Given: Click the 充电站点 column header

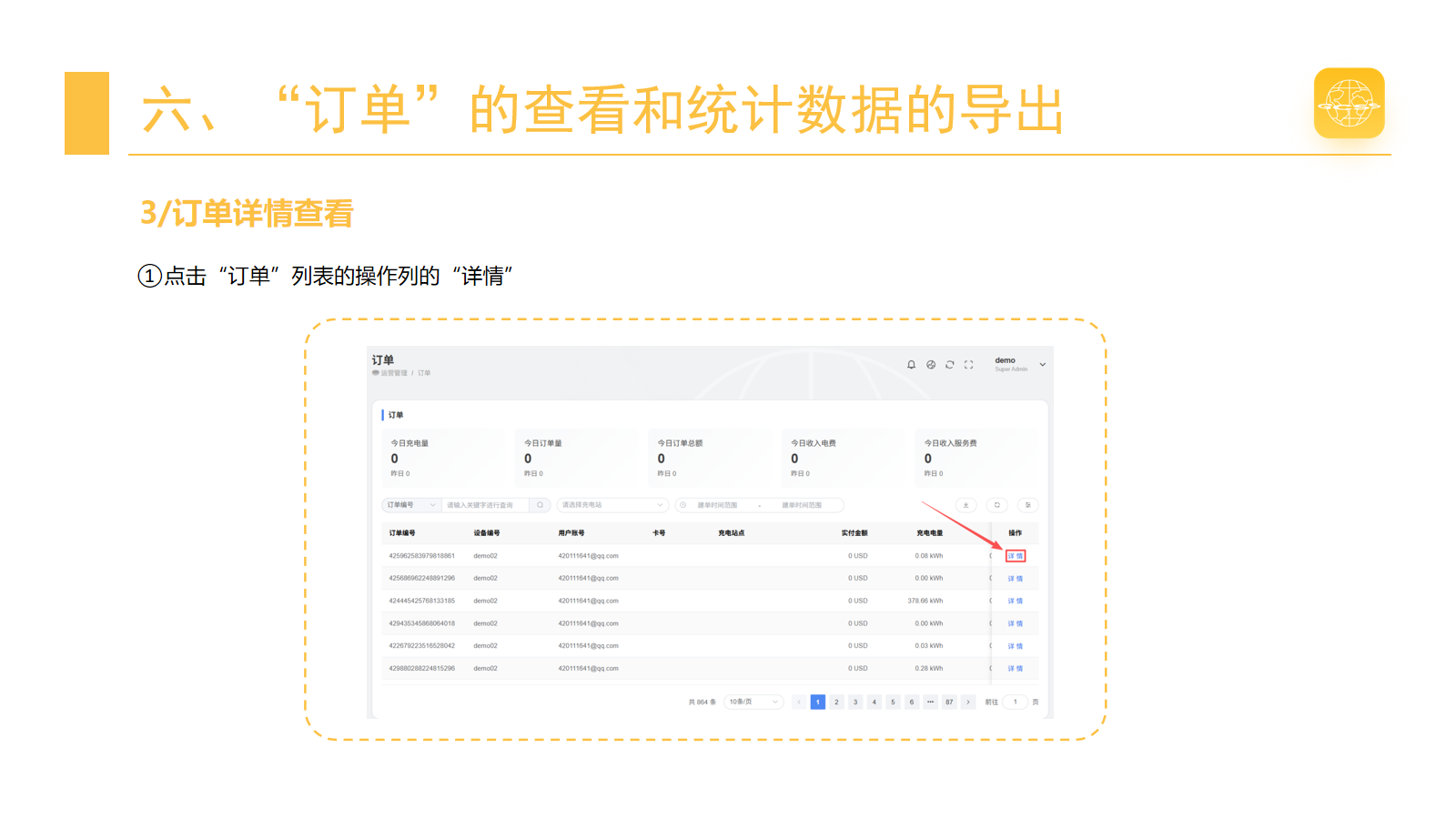Looking at the screenshot, I should click(x=732, y=533).
